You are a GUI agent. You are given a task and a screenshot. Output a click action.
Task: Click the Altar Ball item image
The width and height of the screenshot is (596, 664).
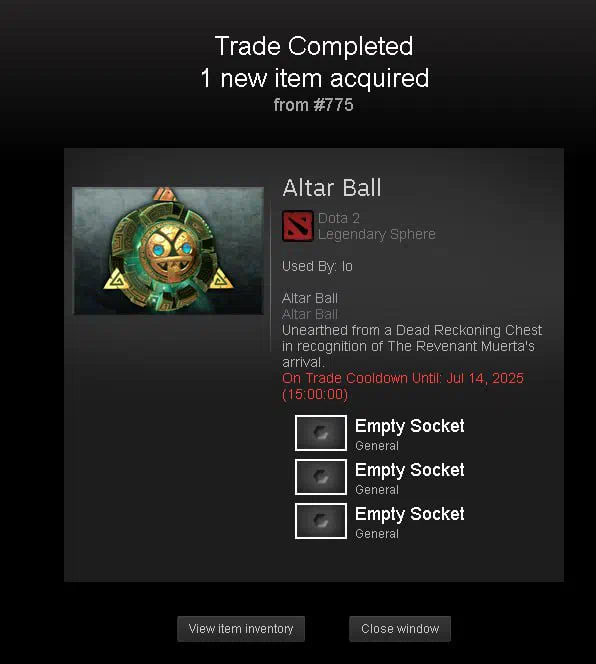pos(168,251)
